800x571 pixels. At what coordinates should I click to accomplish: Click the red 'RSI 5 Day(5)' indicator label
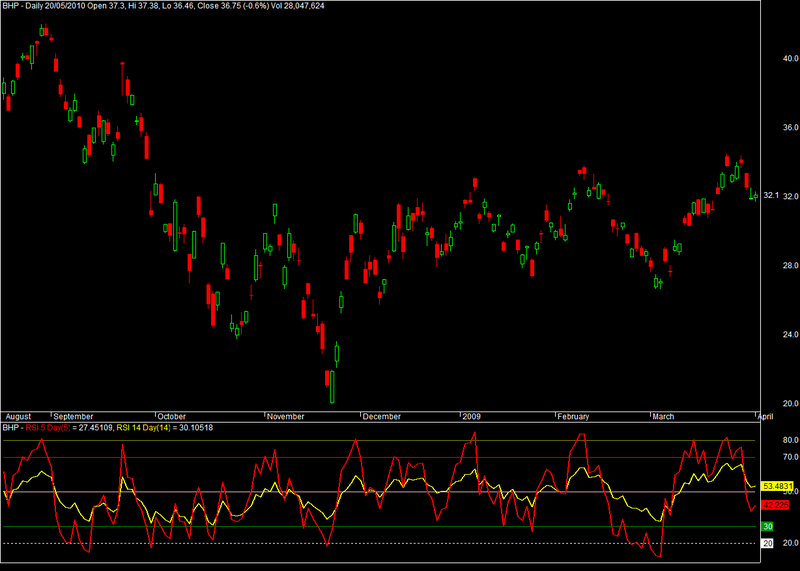click(48, 428)
